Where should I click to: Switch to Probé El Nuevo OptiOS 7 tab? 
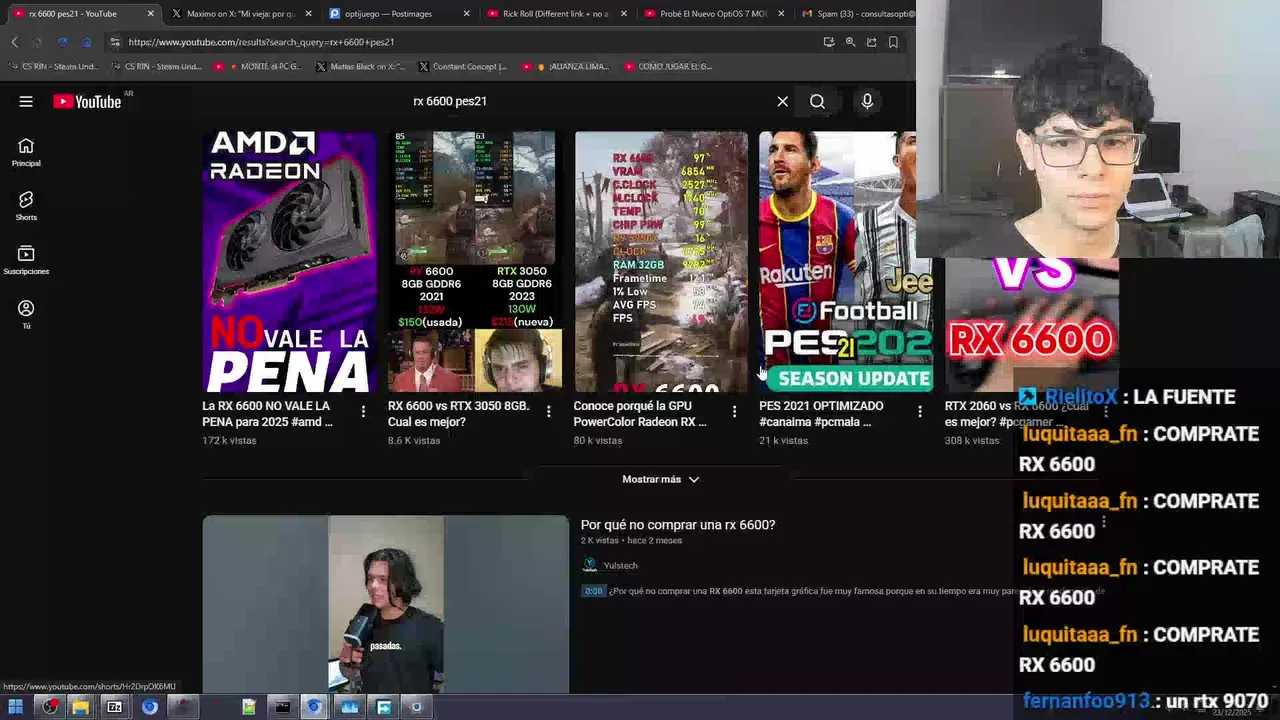point(714,14)
